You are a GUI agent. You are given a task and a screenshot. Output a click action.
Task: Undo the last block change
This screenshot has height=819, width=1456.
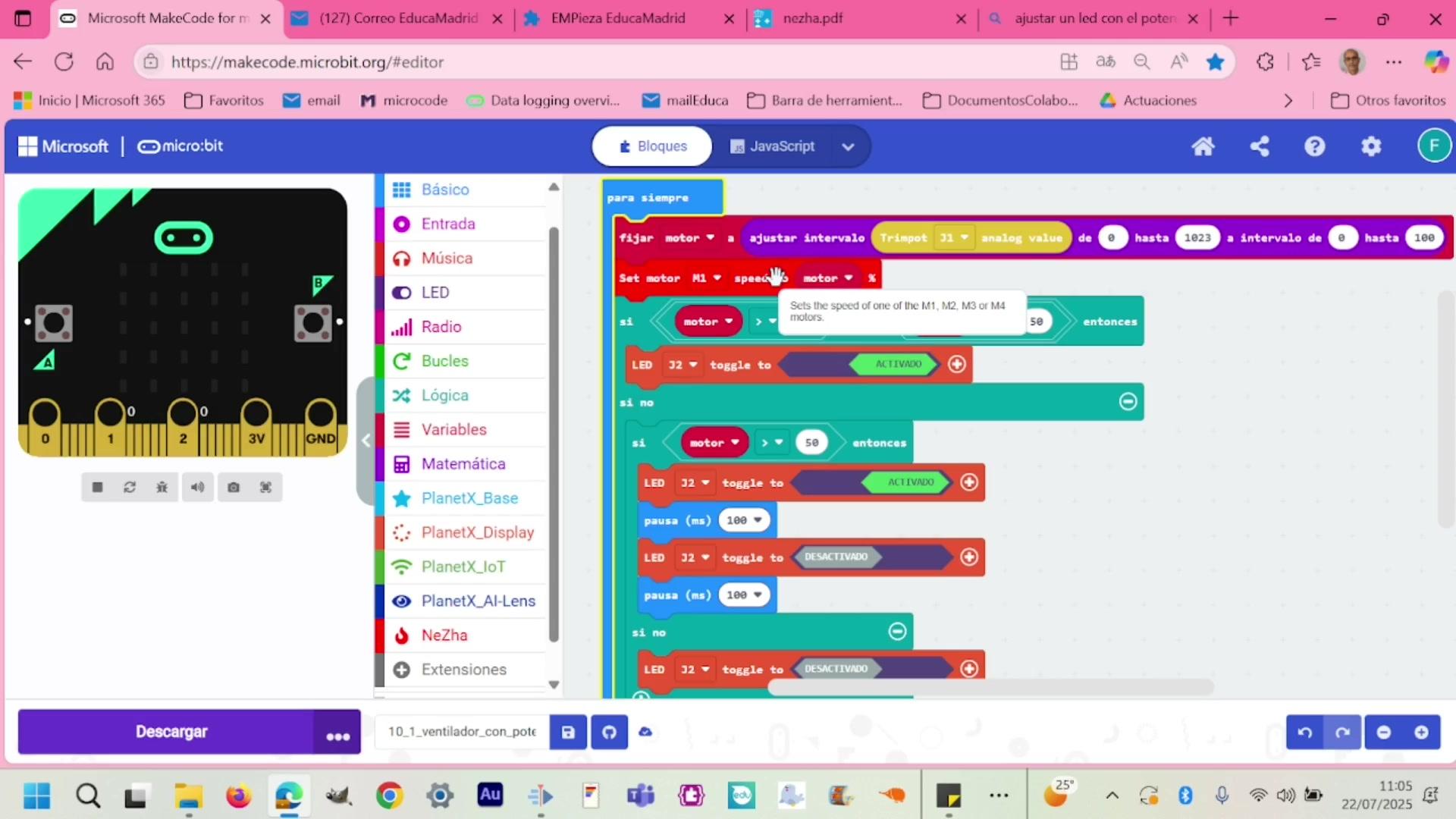click(x=1305, y=733)
